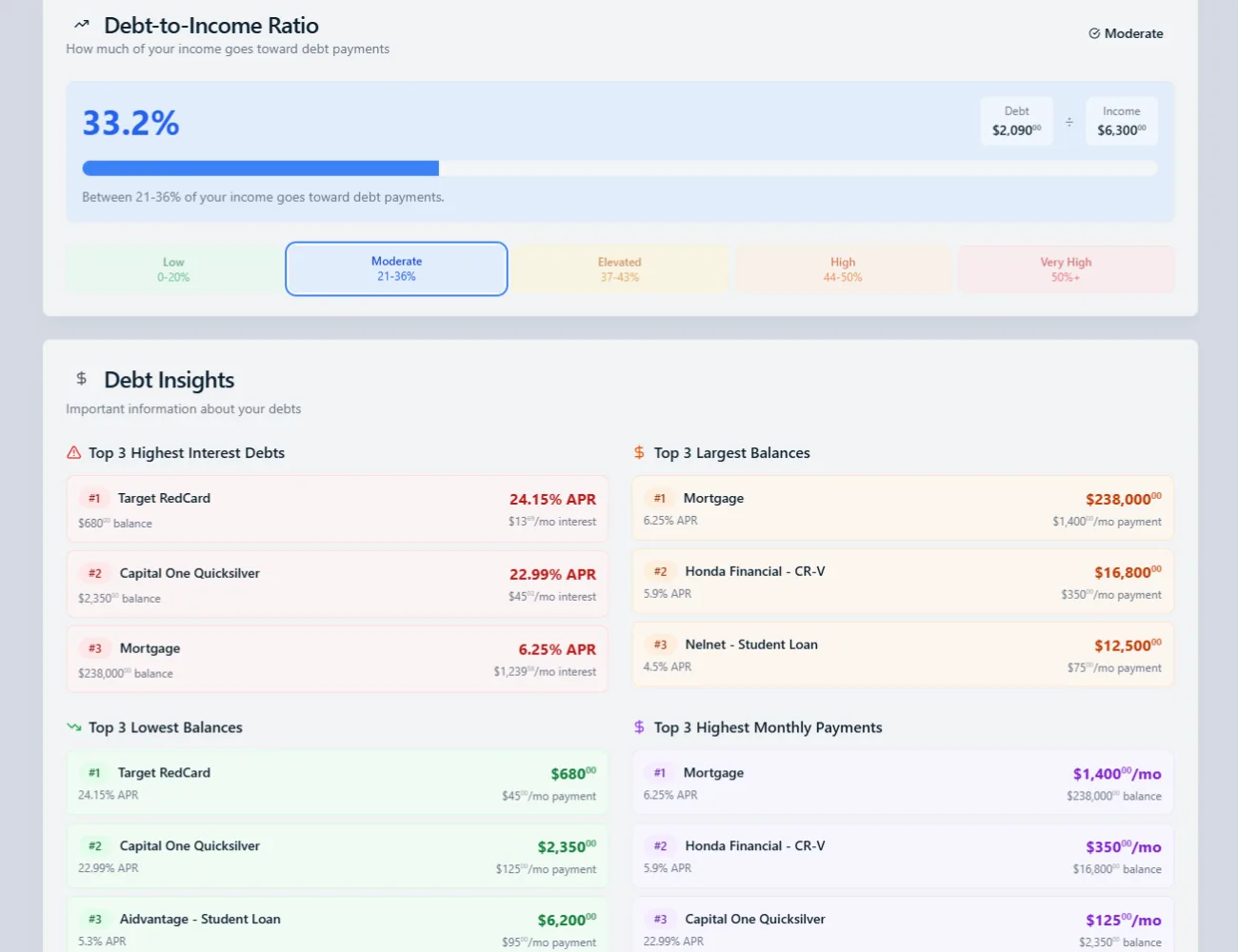Click the purple dollar icon for Highest Monthly Payments

639,727
